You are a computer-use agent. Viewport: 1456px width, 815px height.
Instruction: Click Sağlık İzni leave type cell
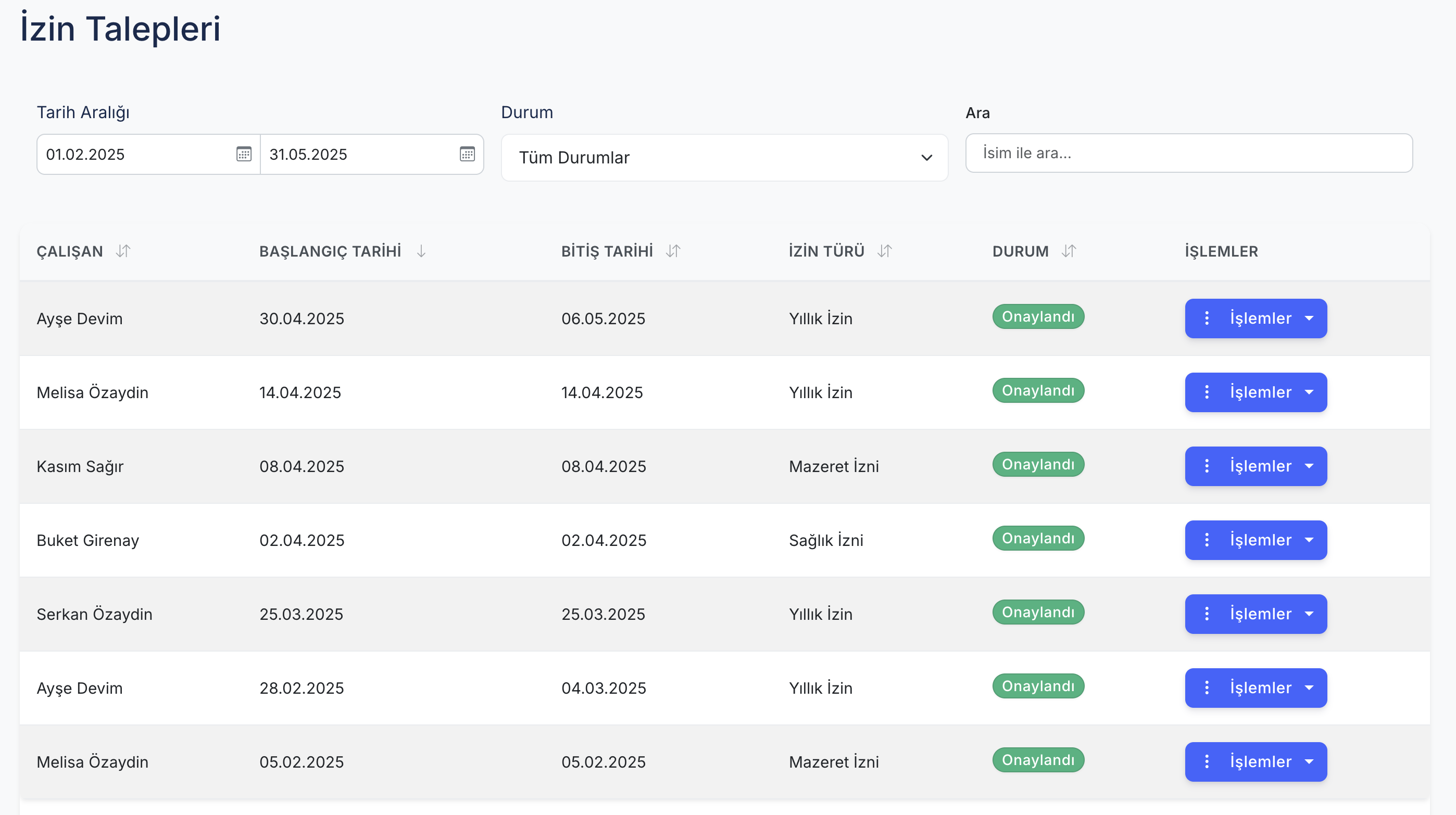826,541
